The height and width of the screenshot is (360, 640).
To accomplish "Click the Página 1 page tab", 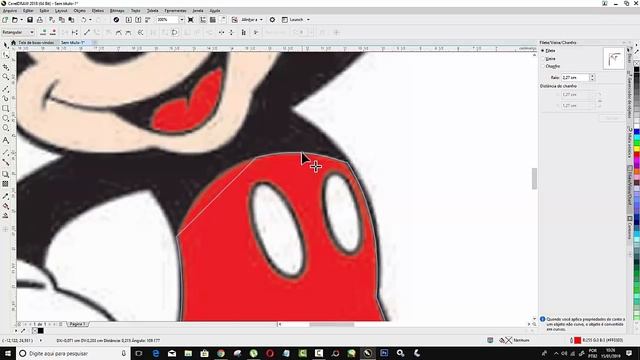I will point(77,324).
